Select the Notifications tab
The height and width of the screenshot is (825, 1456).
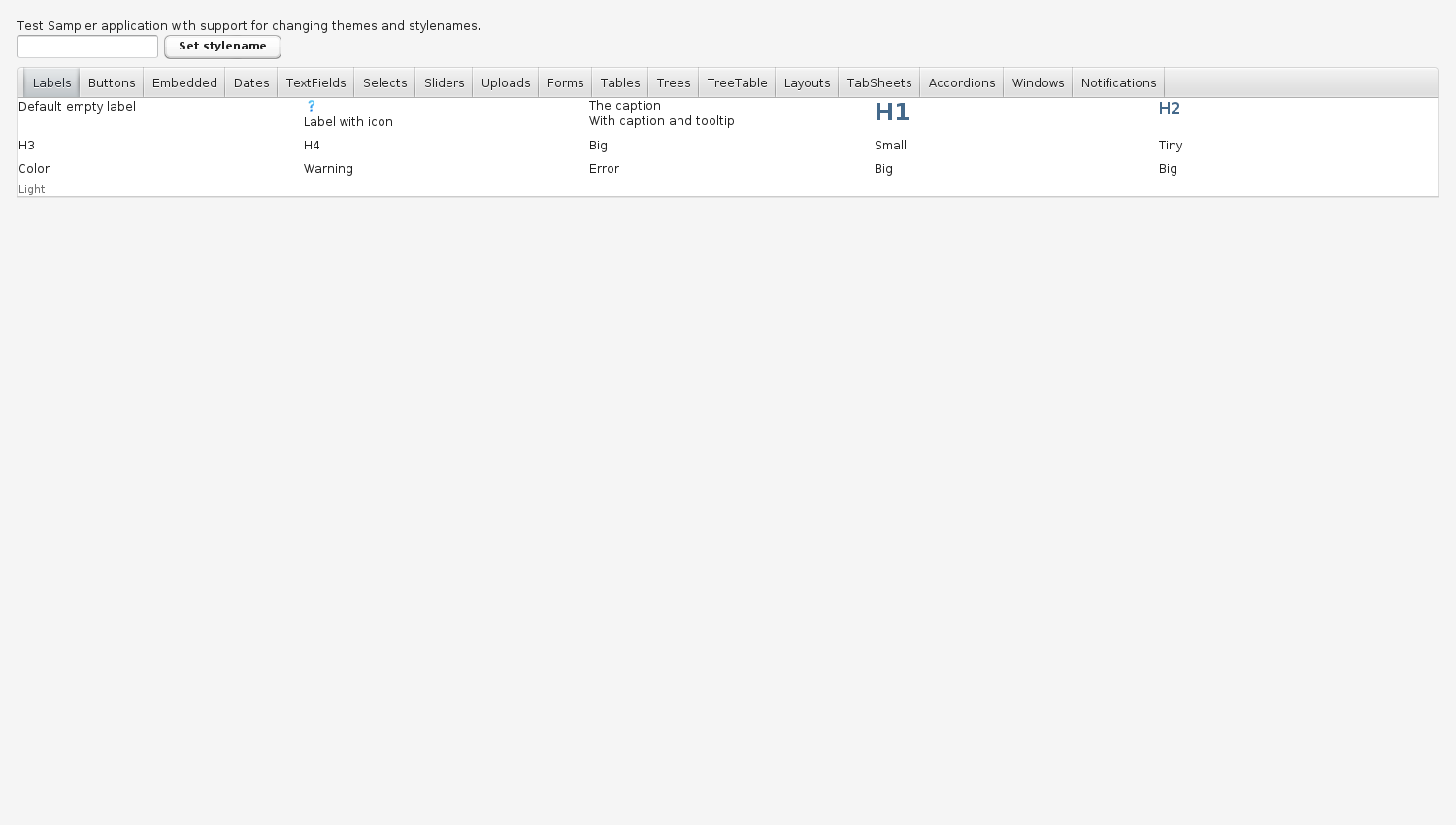[x=1118, y=83]
